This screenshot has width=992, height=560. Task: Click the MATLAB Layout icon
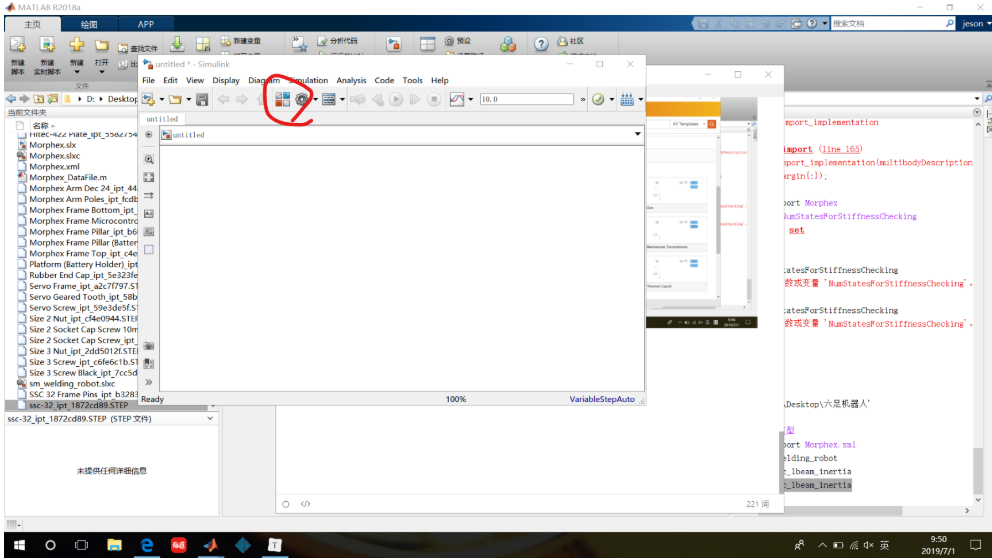point(428,44)
